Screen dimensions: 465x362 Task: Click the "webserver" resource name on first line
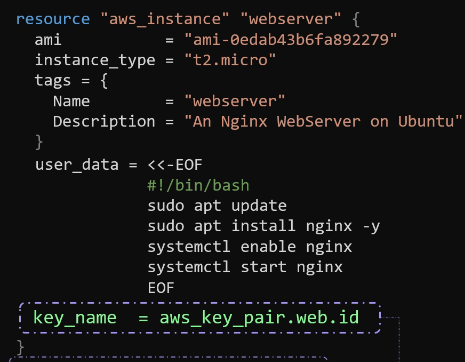point(291,19)
